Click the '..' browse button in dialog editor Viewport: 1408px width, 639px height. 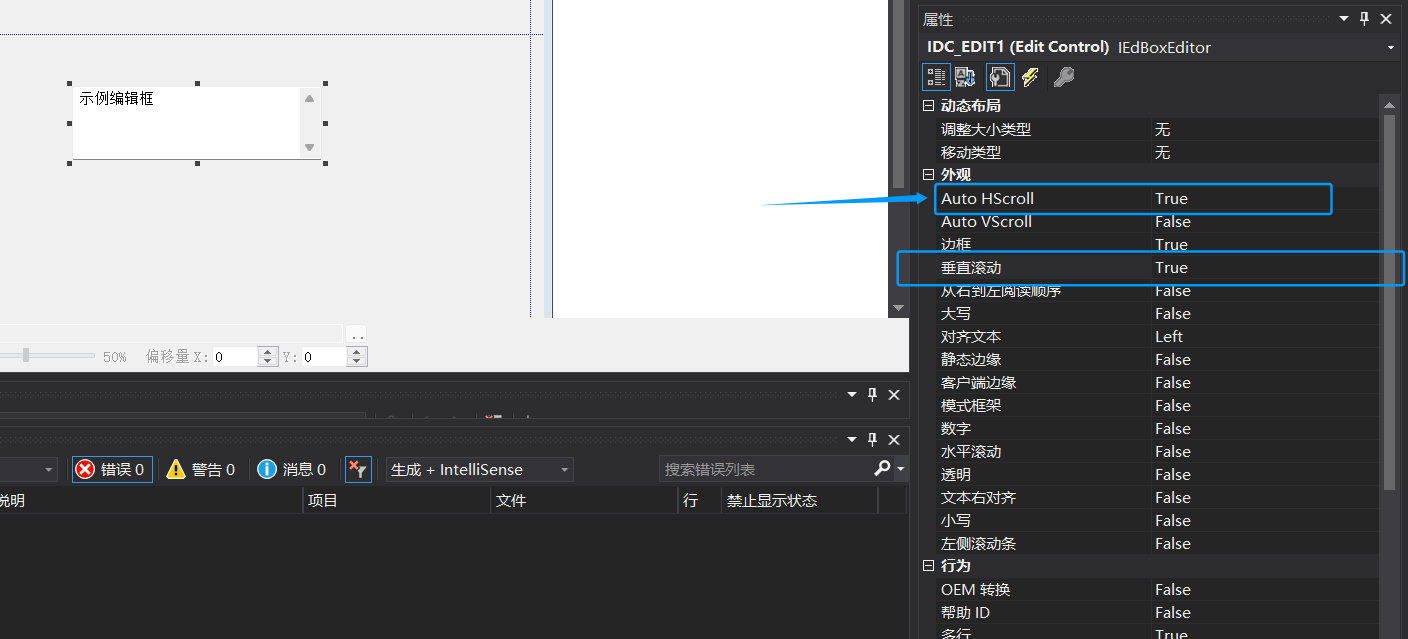357,334
